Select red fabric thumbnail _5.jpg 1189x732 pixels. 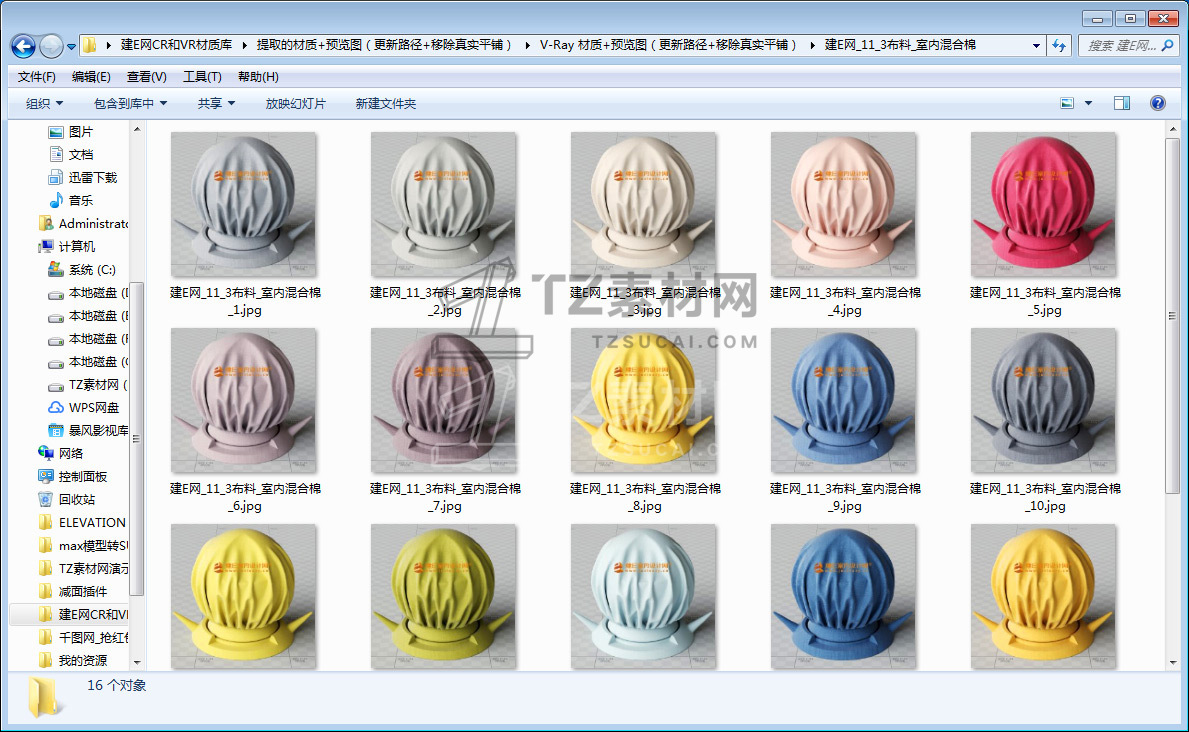coord(1043,204)
